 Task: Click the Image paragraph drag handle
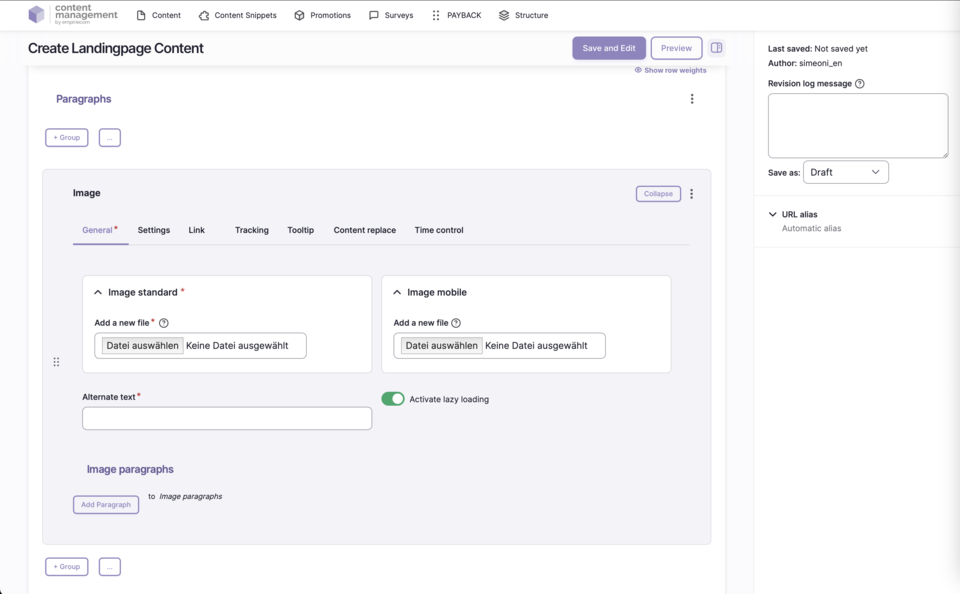[x=56, y=362]
